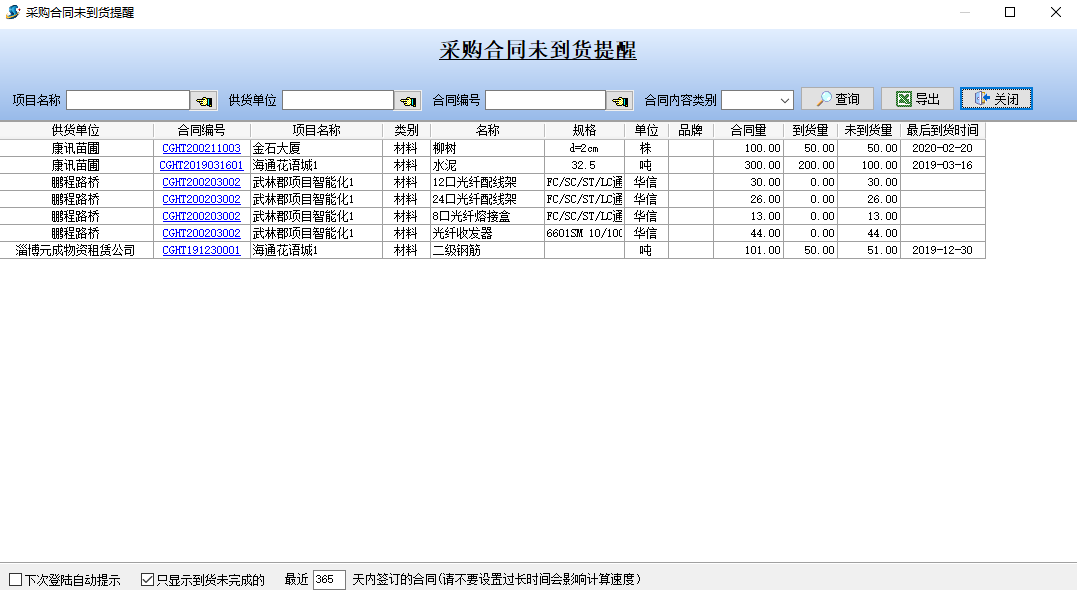Uncheck 只显示到货未完成的 checkbox
Image resolution: width=1077 pixels, height=590 pixels.
(x=147, y=579)
